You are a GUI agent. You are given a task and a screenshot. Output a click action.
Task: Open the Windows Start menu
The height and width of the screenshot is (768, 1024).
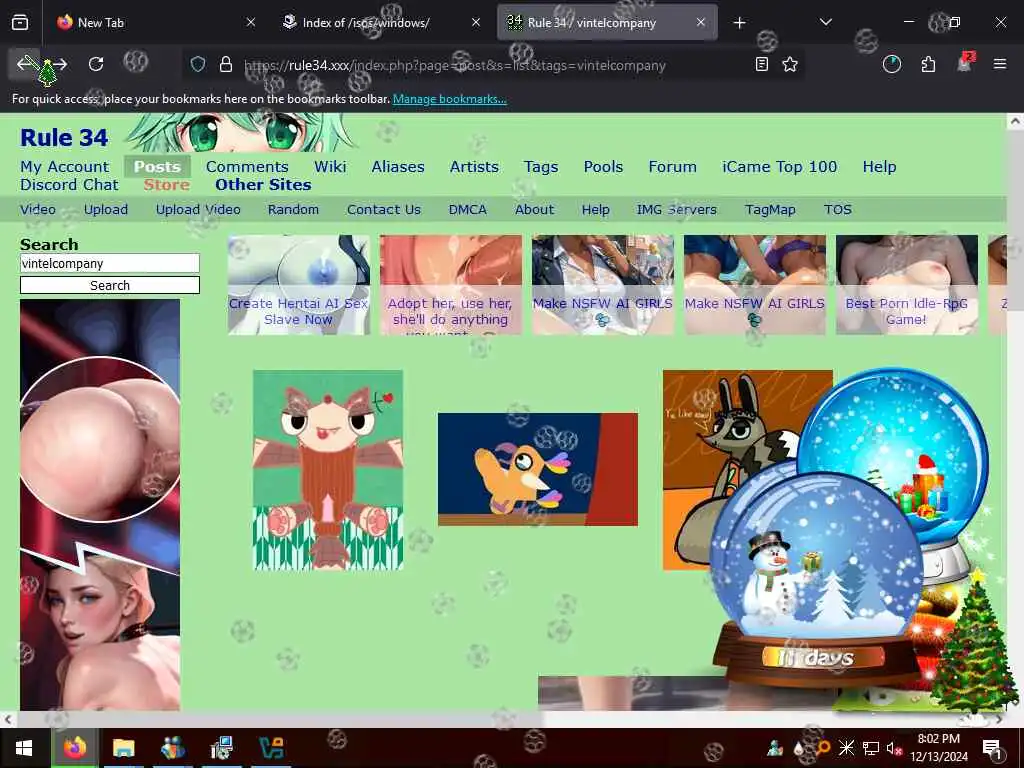point(24,748)
